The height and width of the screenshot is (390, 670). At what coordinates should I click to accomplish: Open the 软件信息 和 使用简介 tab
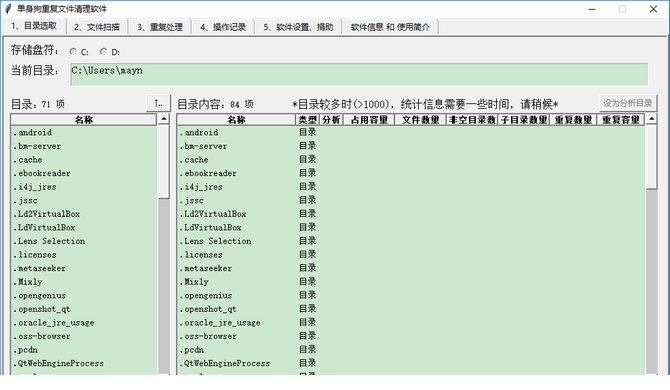click(x=390, y=27)
